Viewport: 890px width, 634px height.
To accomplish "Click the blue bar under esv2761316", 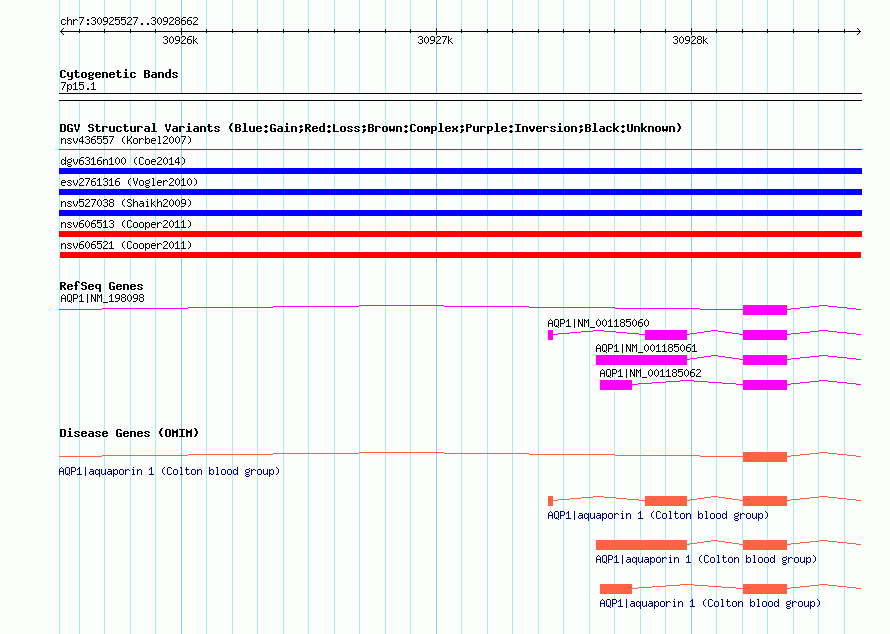I will tap(460, 192).
